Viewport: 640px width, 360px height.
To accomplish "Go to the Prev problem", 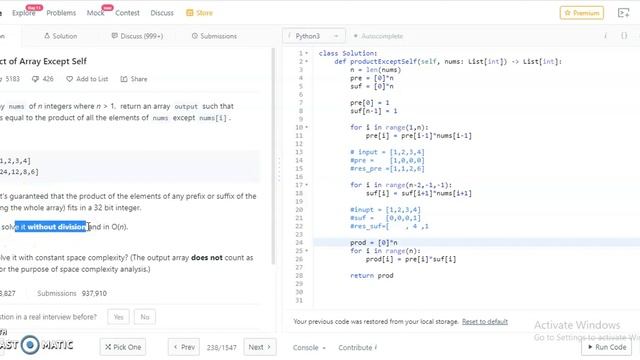I will click(x=184, y=347).
